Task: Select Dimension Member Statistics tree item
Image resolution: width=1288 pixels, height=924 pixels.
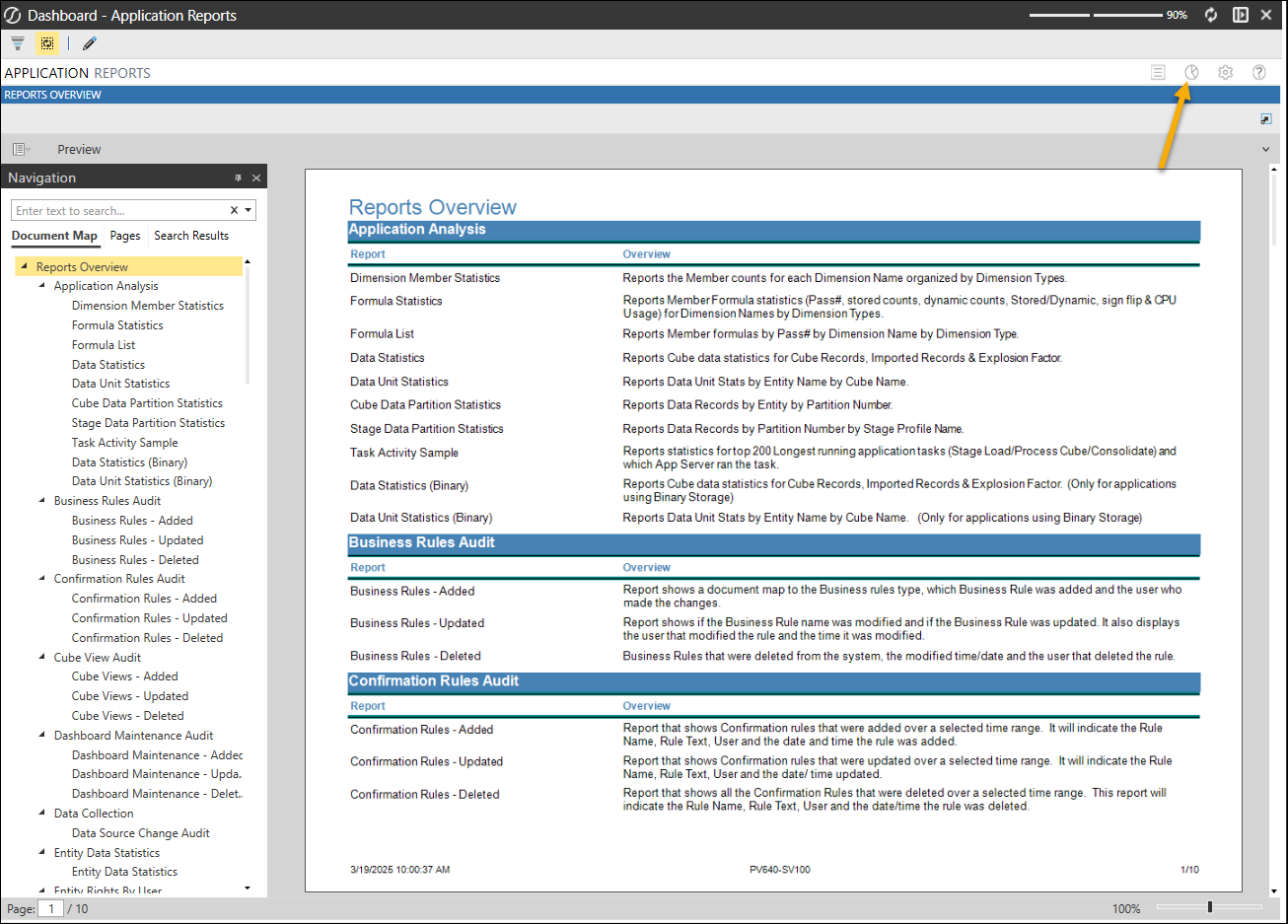Action: click(x=148, y=306)
